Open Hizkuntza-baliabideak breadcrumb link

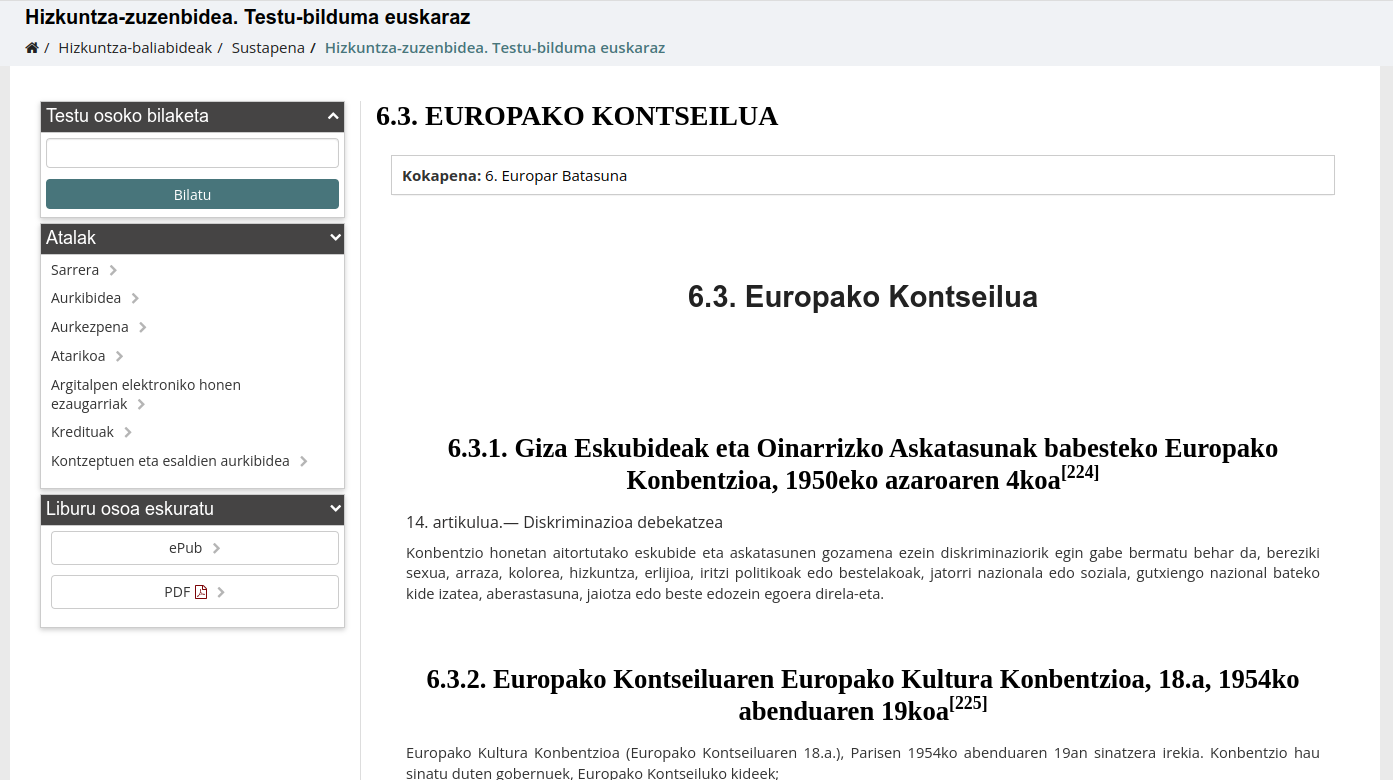tap(135, 48)
